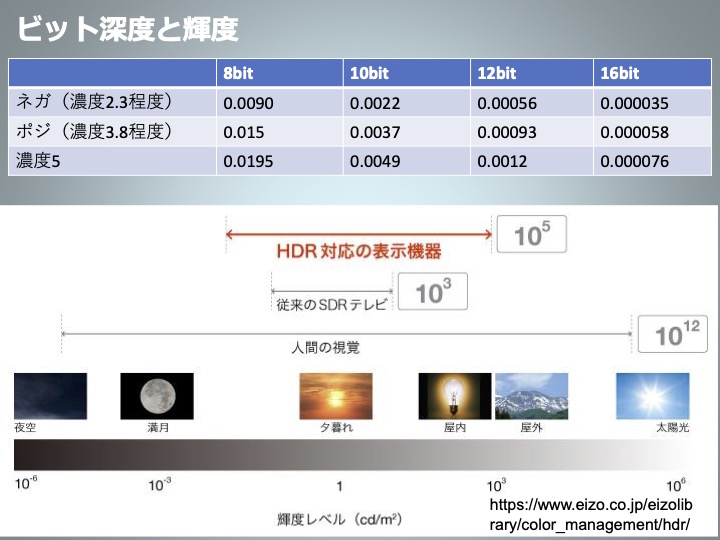Click the slide title ビット深度と輝度
The image size is (720, 540).
pos(128,29)
